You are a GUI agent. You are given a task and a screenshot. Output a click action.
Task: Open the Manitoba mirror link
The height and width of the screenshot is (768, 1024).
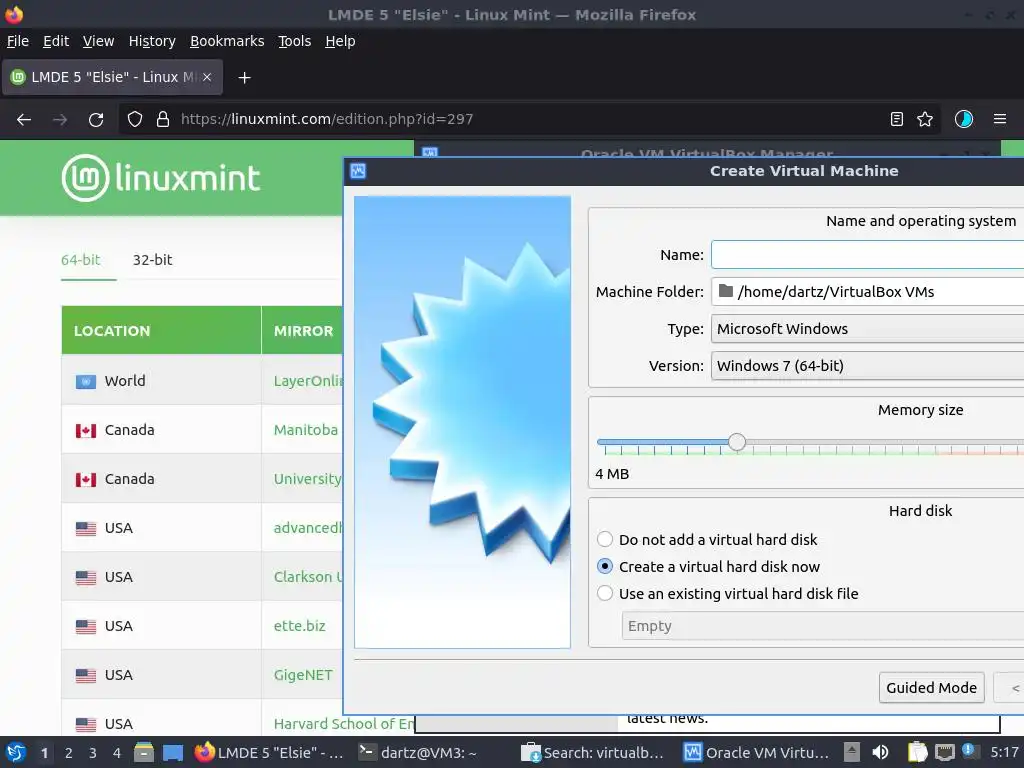tap(306, 430)
